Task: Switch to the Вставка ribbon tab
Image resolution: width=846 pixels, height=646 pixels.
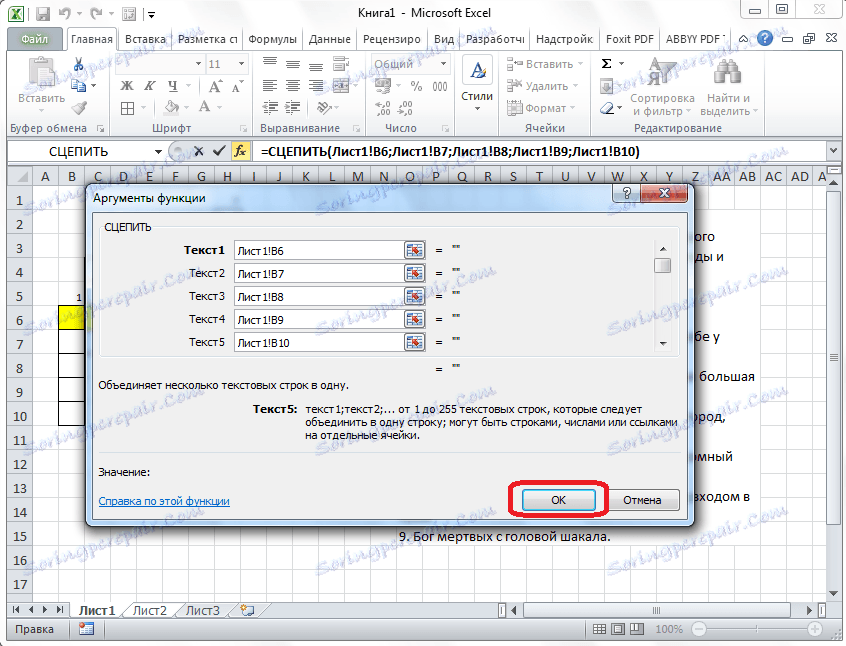Action: [x=145, y=39]
